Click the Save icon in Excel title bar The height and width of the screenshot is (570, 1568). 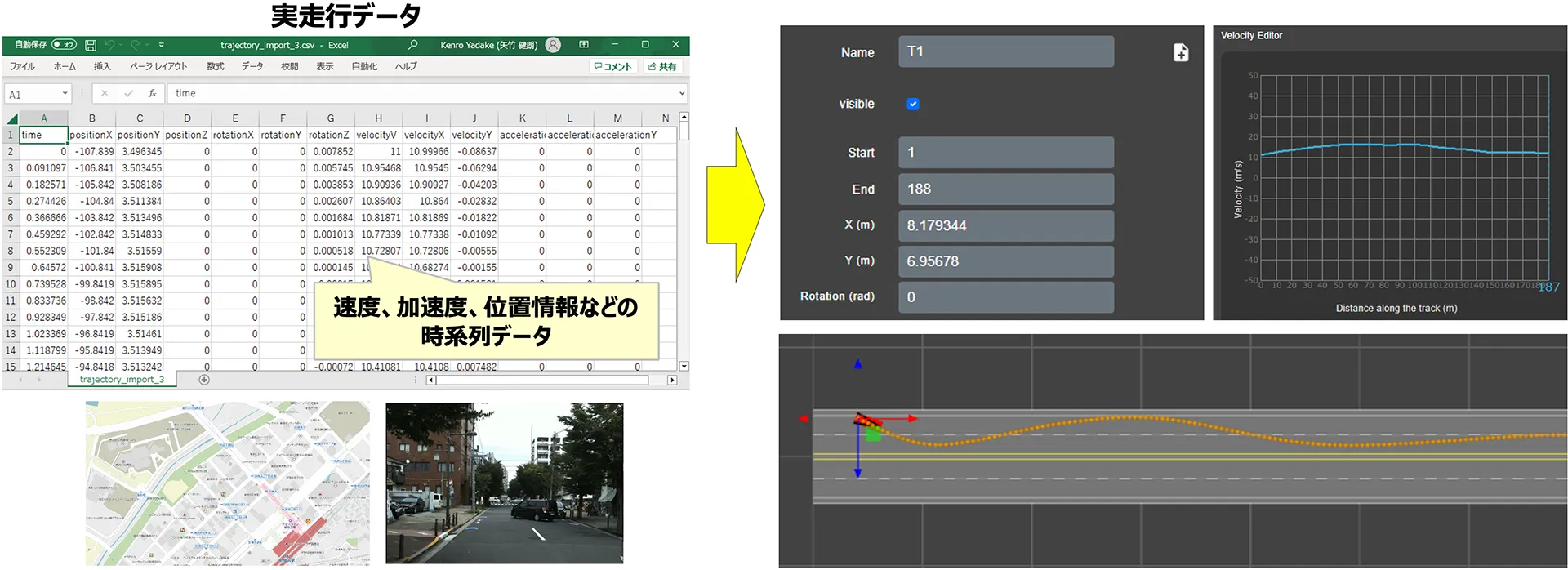coord(91,45)
